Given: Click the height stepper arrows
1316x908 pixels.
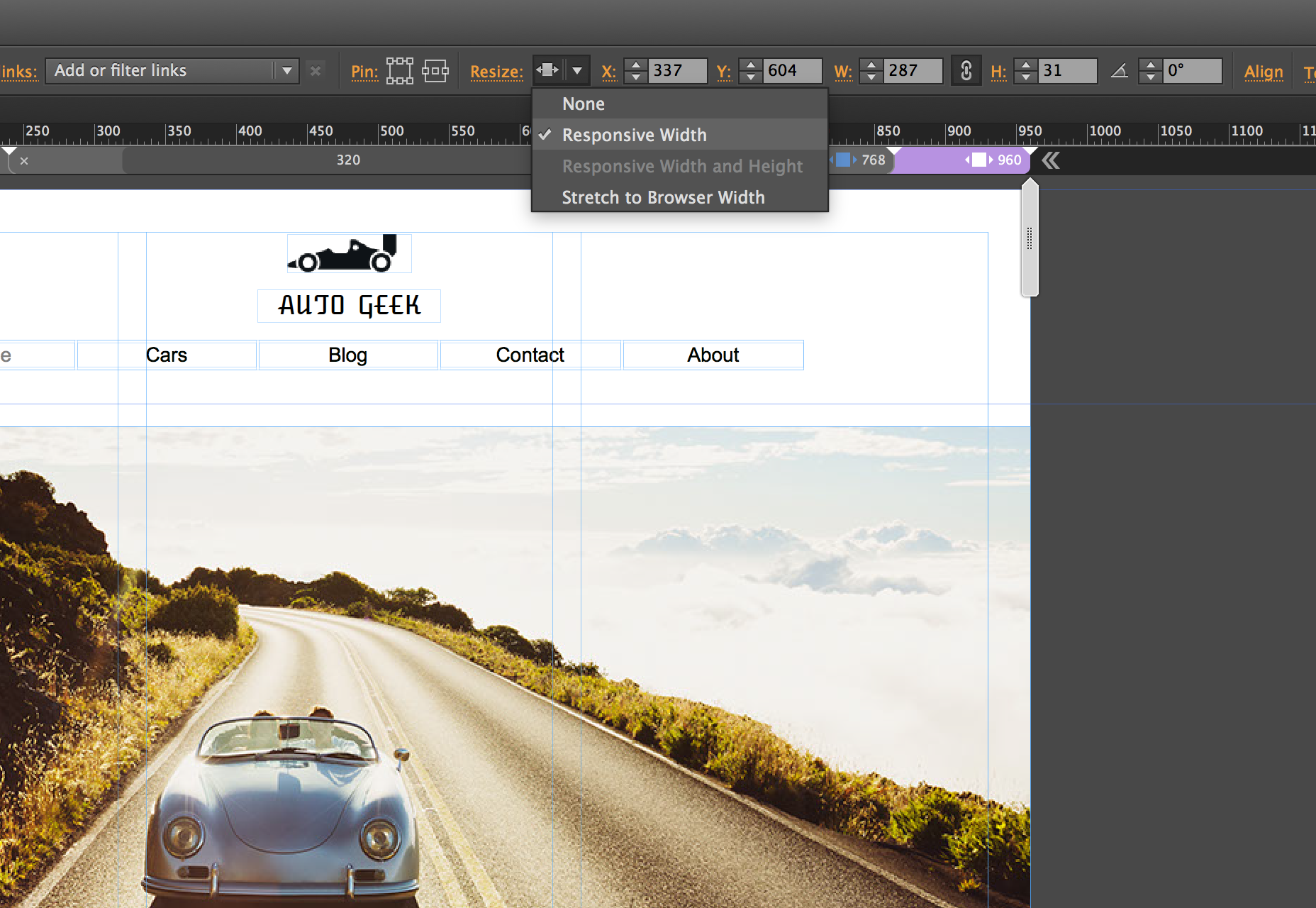Looking at the screenshot, I should pyautogui.click(x=1026, y=70).
